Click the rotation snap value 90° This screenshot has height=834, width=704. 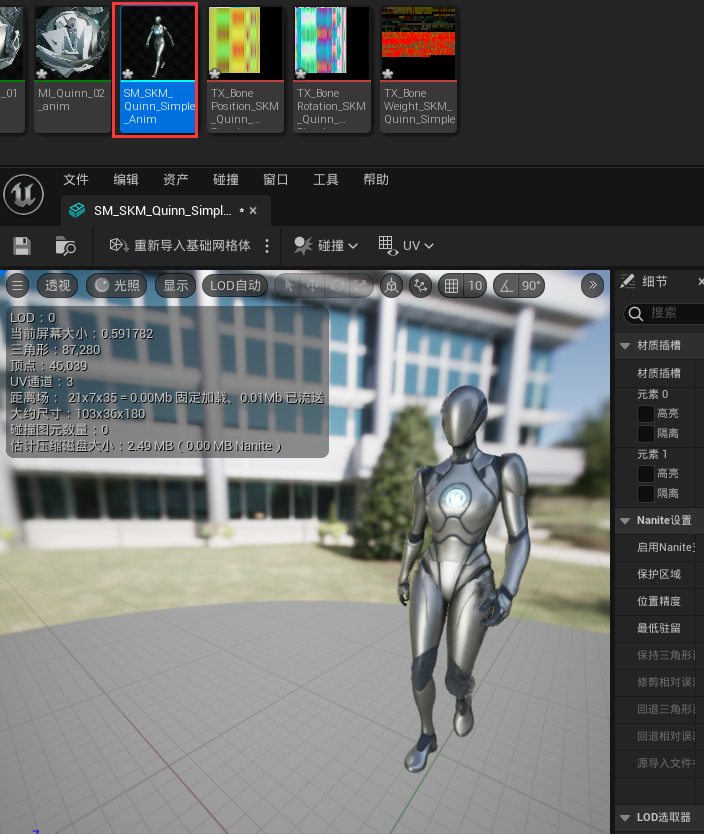point(531,286)
